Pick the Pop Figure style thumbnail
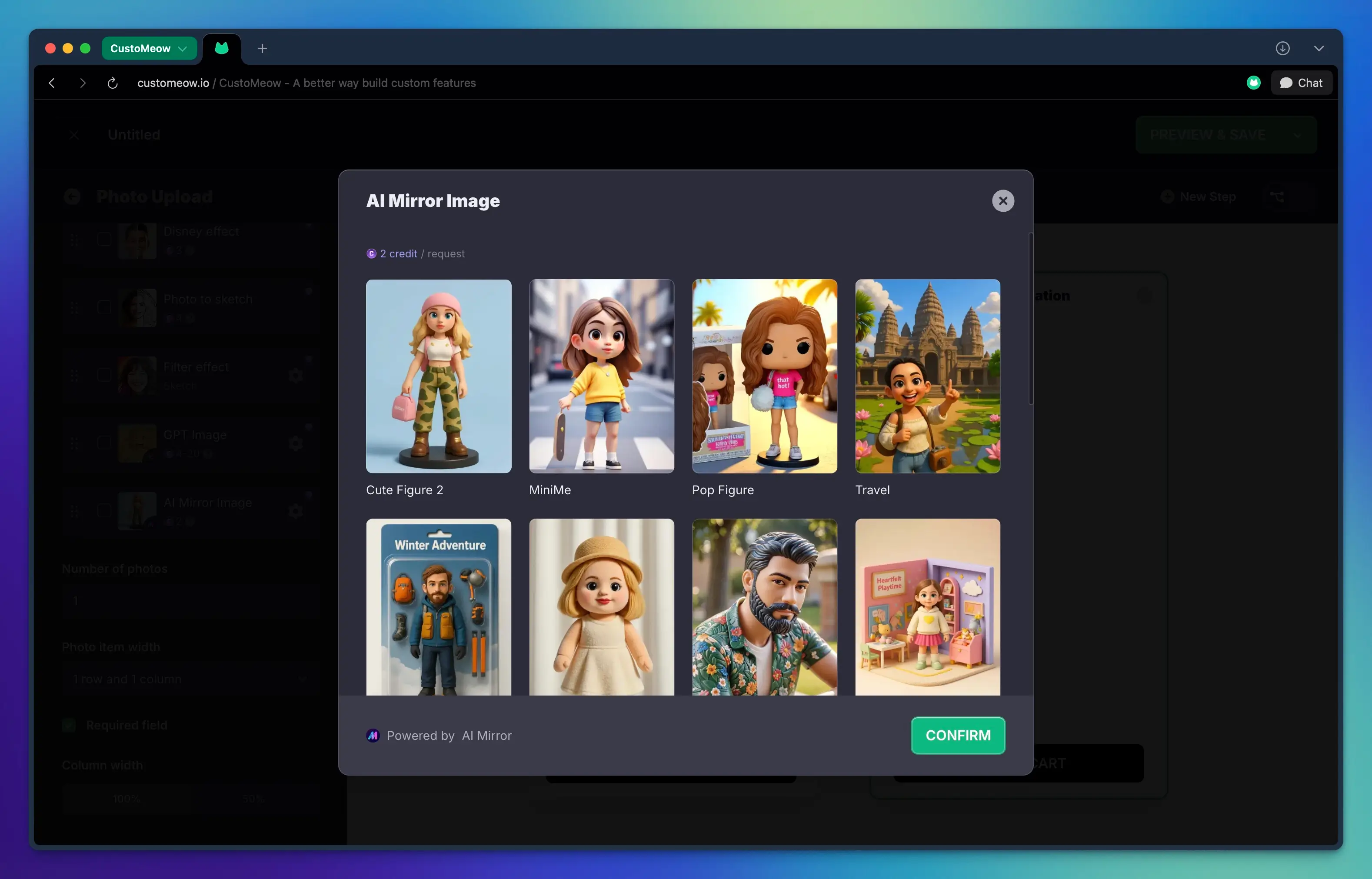Screen dimensions: 1372x879 (x=765, y=376)
